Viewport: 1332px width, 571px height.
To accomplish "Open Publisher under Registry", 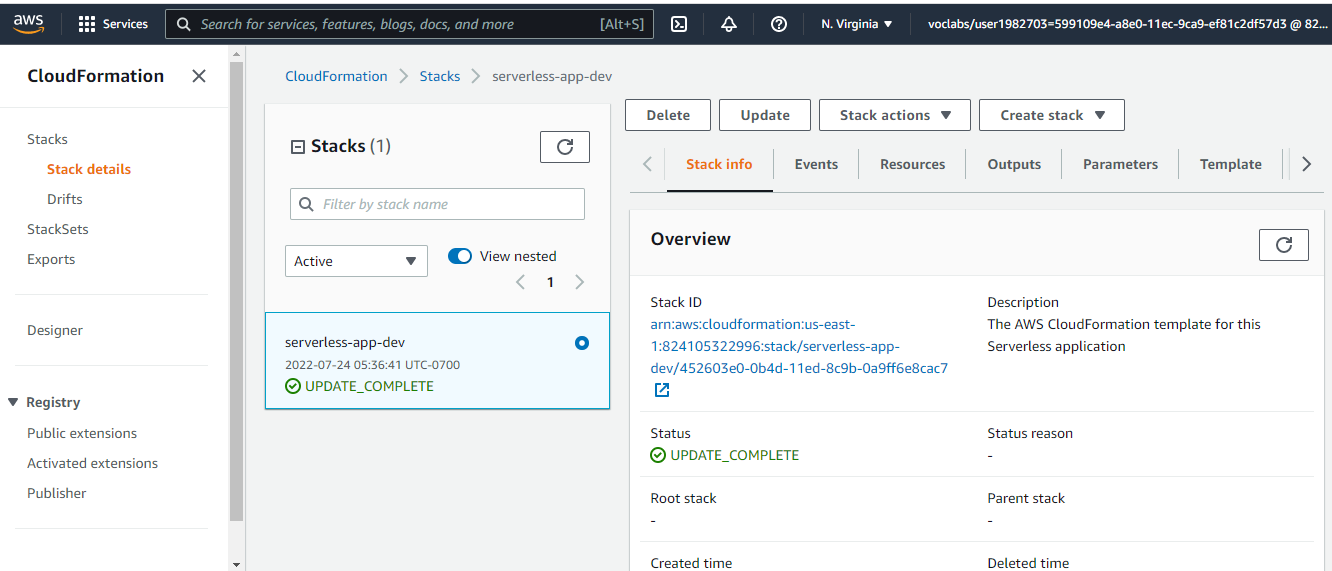I will click(57, 493).
